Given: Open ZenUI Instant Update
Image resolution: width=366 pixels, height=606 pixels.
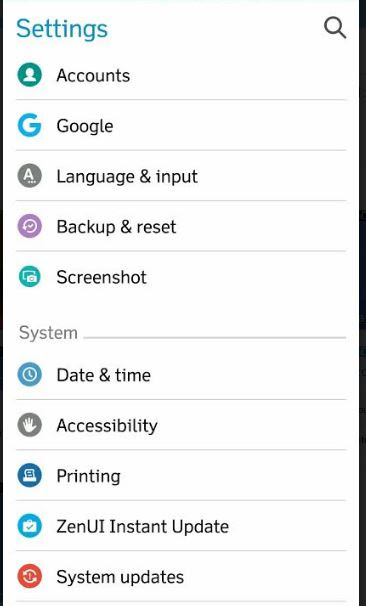Looking at the screenshot, I should click(x=181, y=526).
